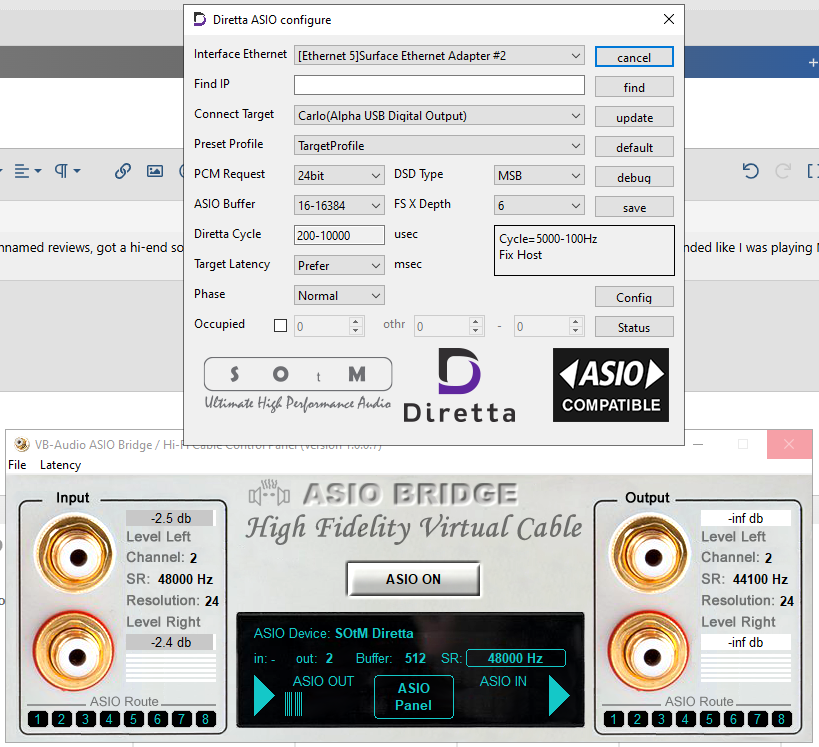
Task: Click the 48000 Hz SR field
Action: click(x=516, y=658)
